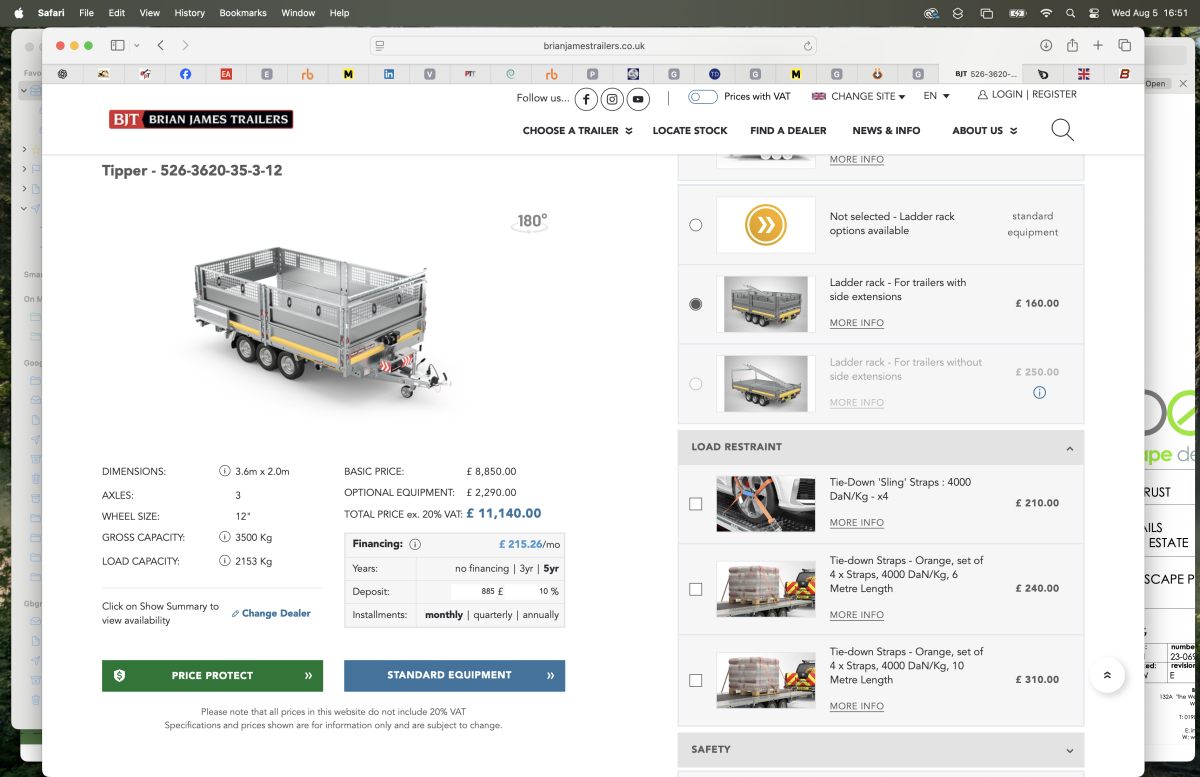Screen dimensions: 1200x777
Task: Choose 3yr financing term
Action: click(x=526, y=568)
